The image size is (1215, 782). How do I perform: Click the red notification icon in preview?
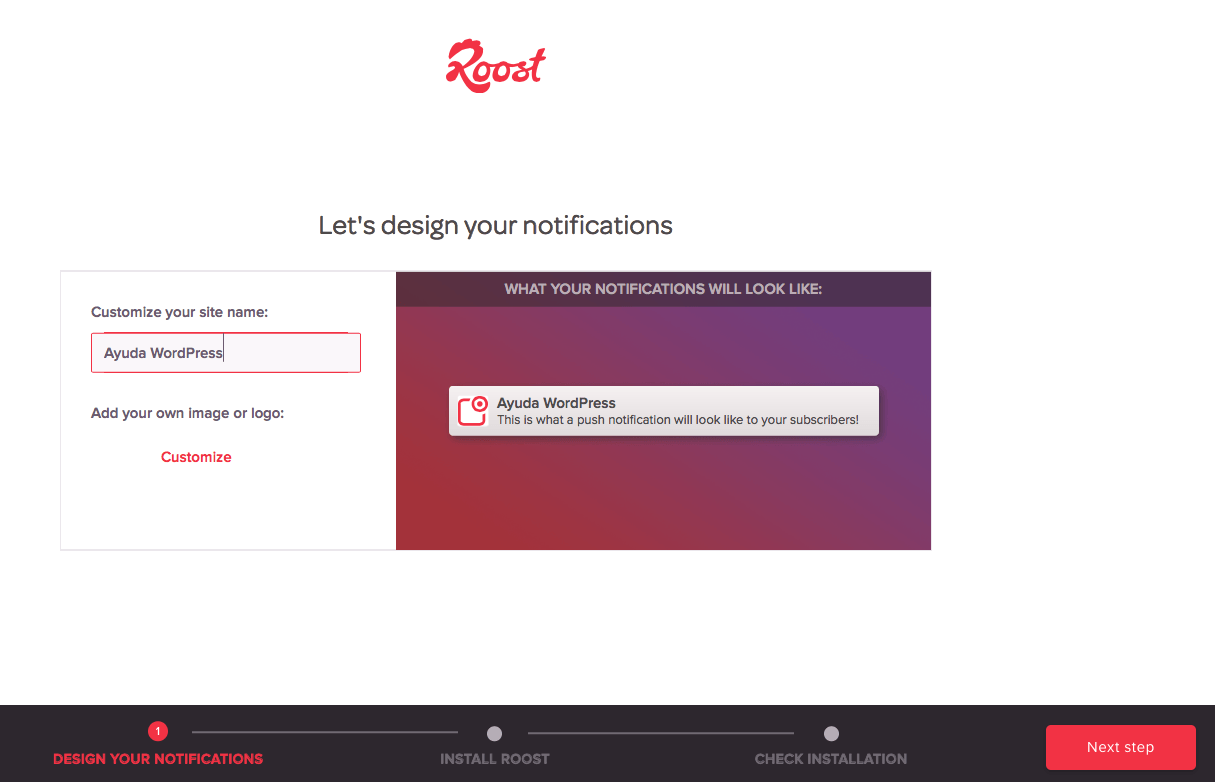(472, 411)
